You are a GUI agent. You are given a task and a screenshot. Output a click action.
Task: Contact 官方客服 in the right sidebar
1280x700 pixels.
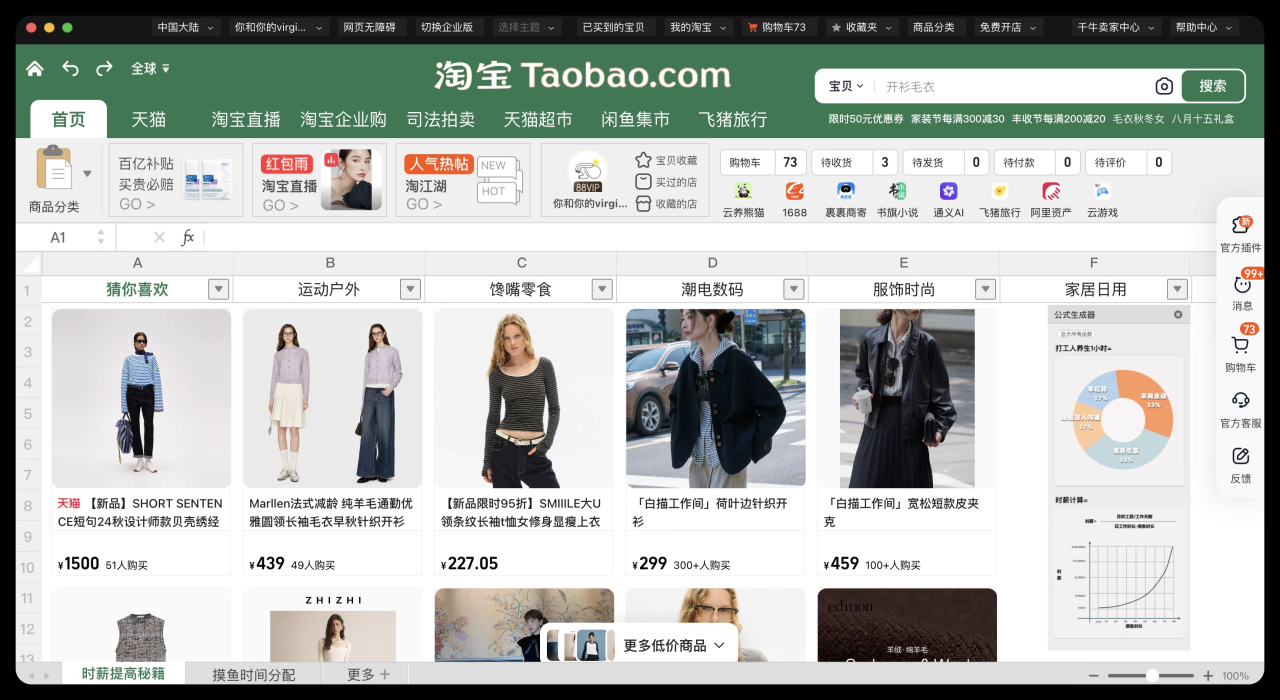click(x=1241, y=410)
